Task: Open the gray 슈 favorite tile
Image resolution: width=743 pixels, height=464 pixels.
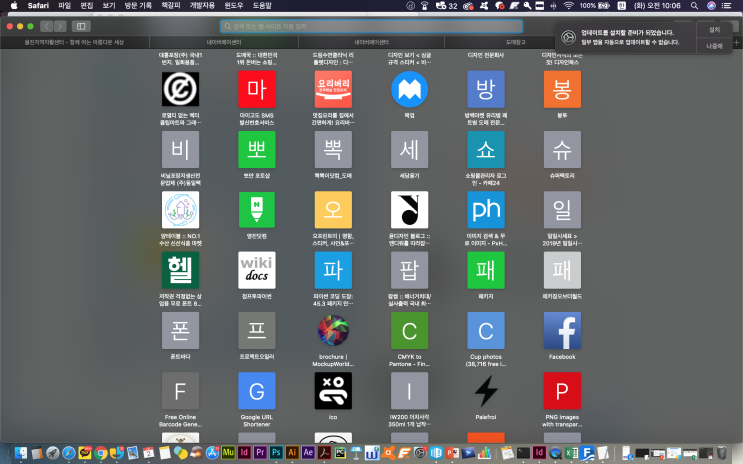Action: point(562,149)
